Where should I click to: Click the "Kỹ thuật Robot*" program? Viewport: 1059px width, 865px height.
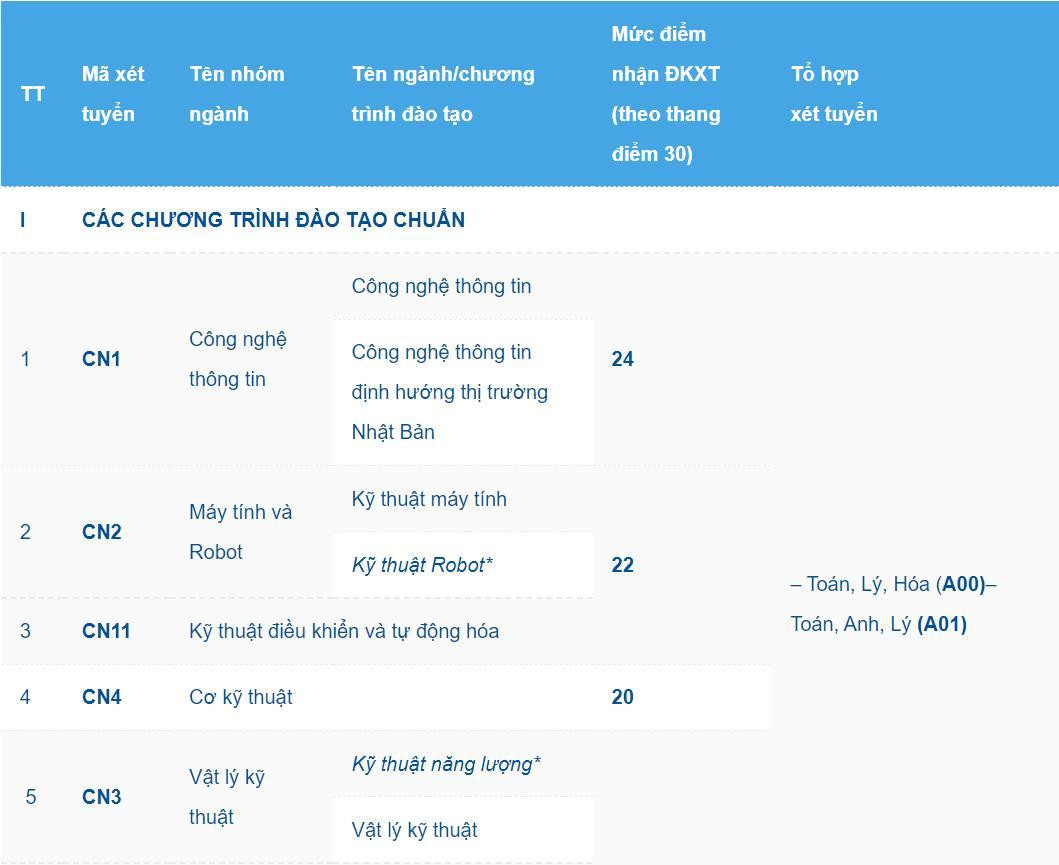[422, 565]
